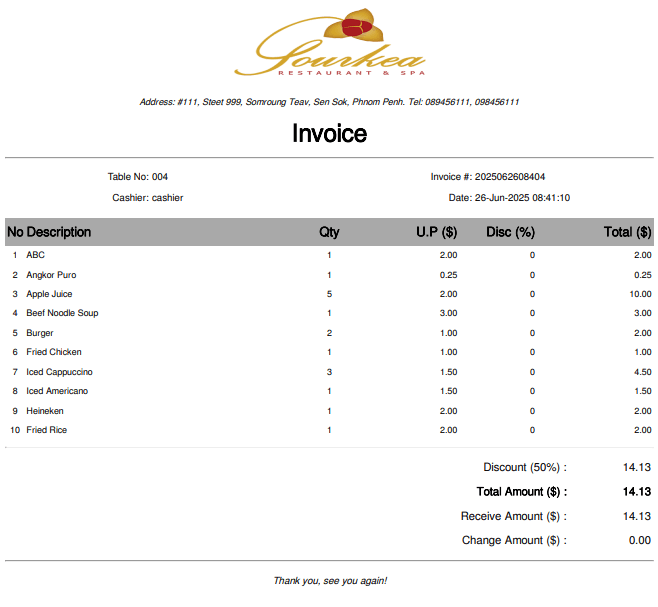Click the Disc (%) column header
658x607 pixels.
point(510,232)
